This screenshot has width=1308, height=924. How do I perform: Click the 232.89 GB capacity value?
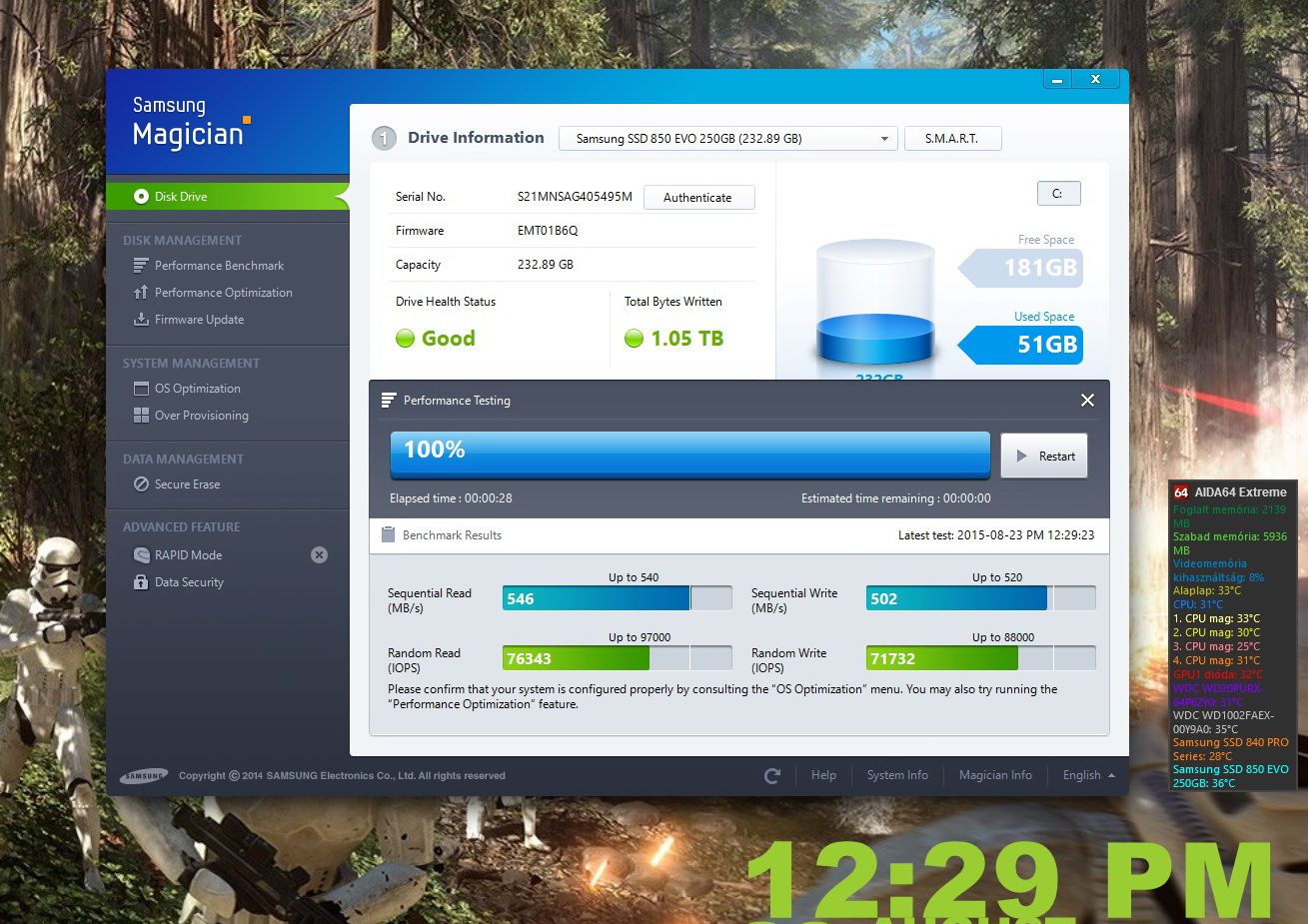pos(546,265)
